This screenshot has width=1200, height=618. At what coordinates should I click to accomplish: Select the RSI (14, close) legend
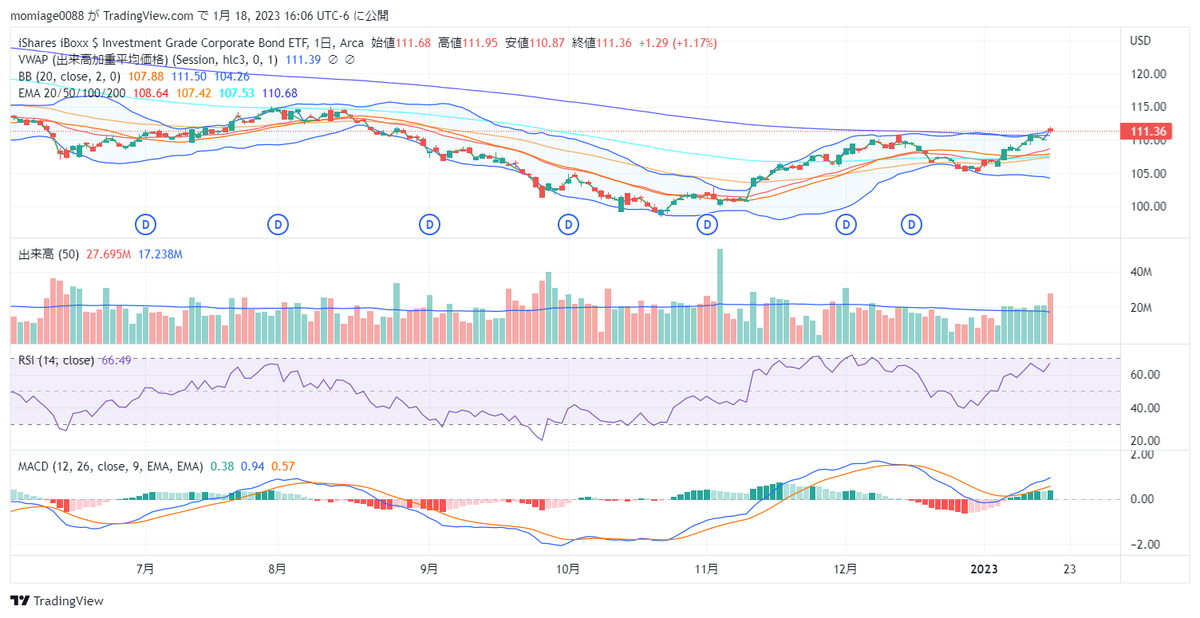[x=57, y=360]
